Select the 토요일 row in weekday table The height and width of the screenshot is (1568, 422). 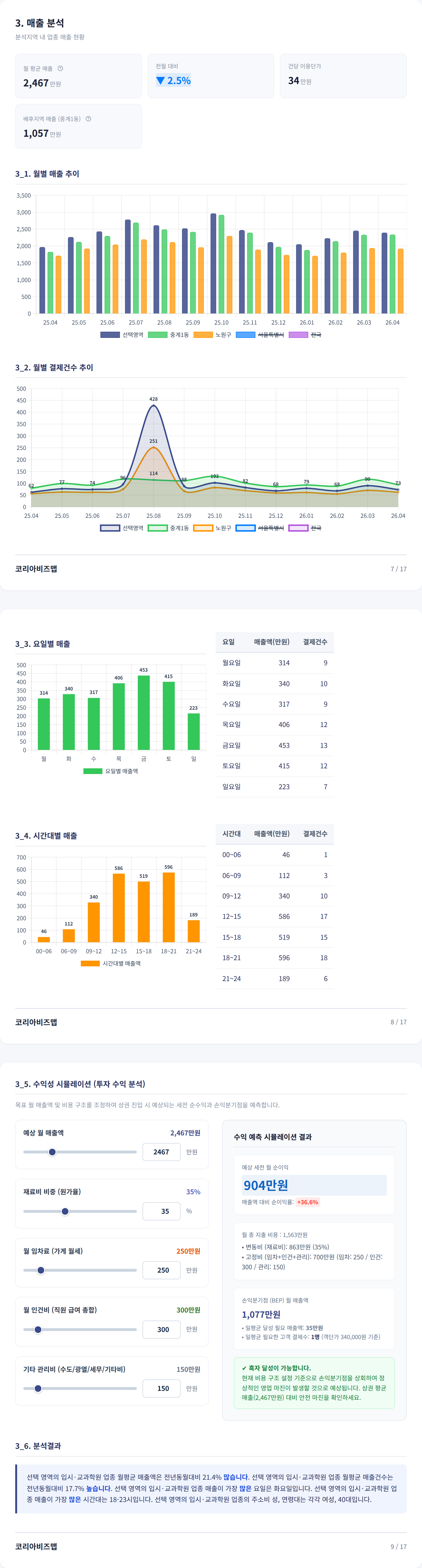275,766
